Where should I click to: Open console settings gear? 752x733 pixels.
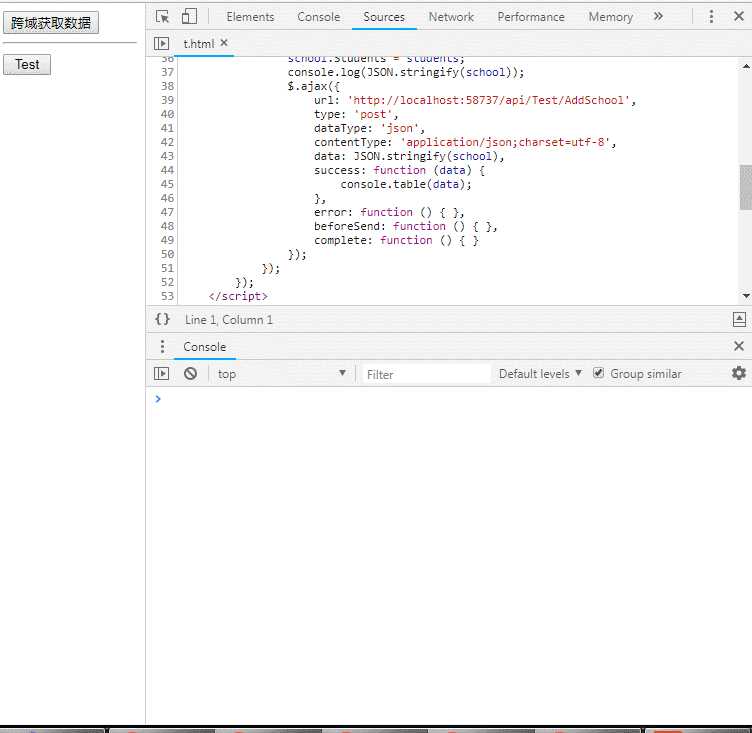click(x=739, y=373)
